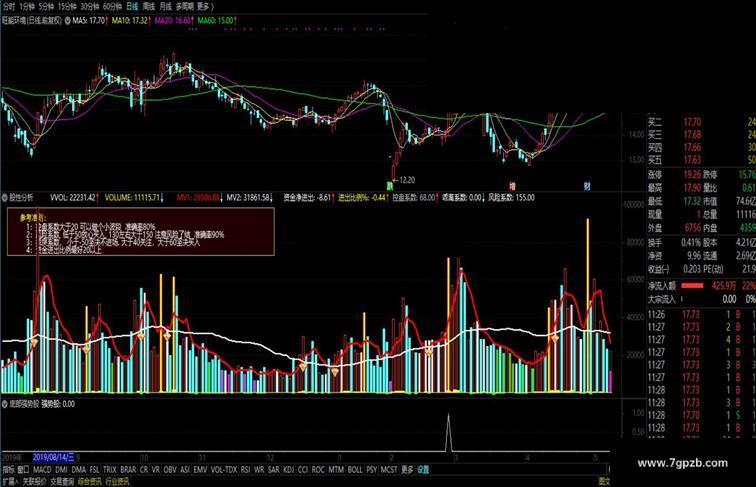This screenshot has width=756, height=487.
Task: Click the round icon beside 股性分析 indicator
Action: coord(5,197)
